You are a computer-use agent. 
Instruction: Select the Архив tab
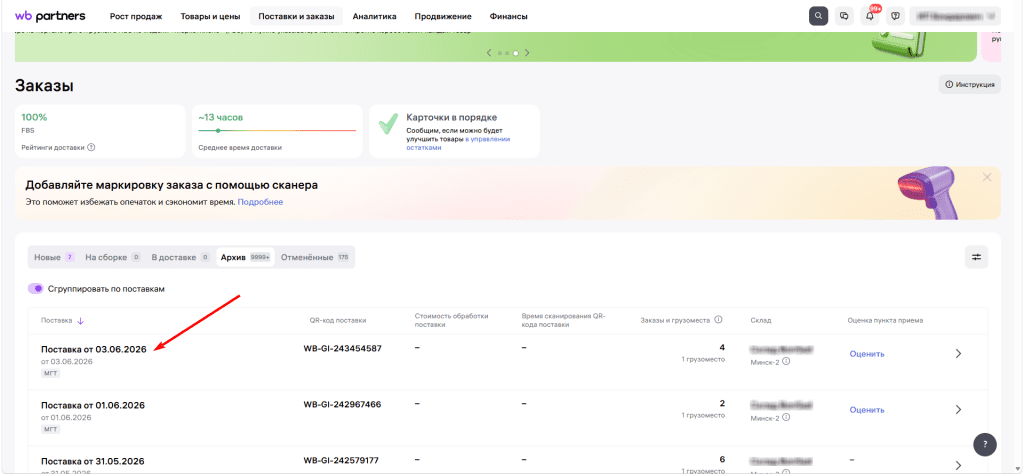pyautogui.click(x=245, y=257)
